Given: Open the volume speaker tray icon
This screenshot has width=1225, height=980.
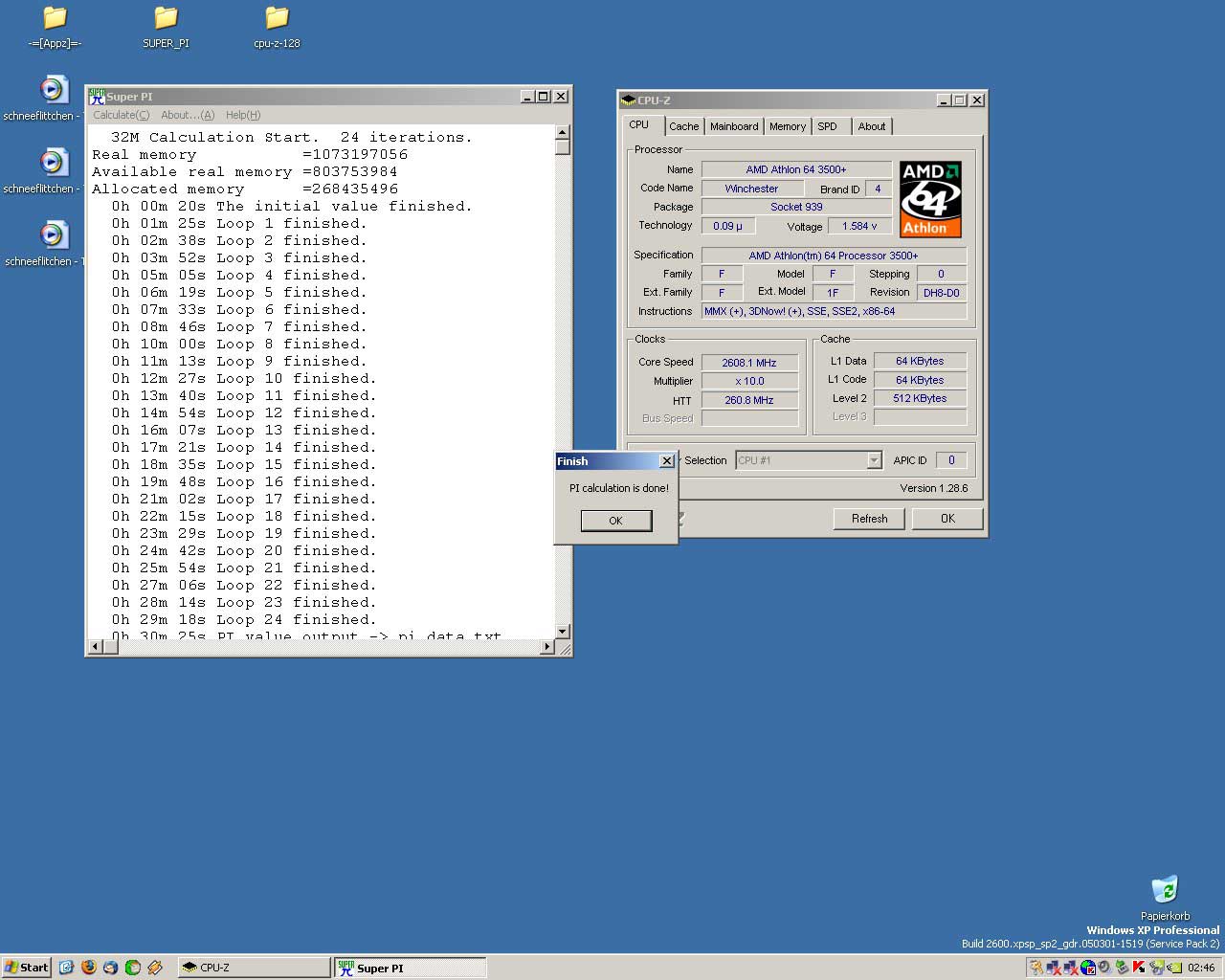Looking at the screenshot, I should (1104, 968).
